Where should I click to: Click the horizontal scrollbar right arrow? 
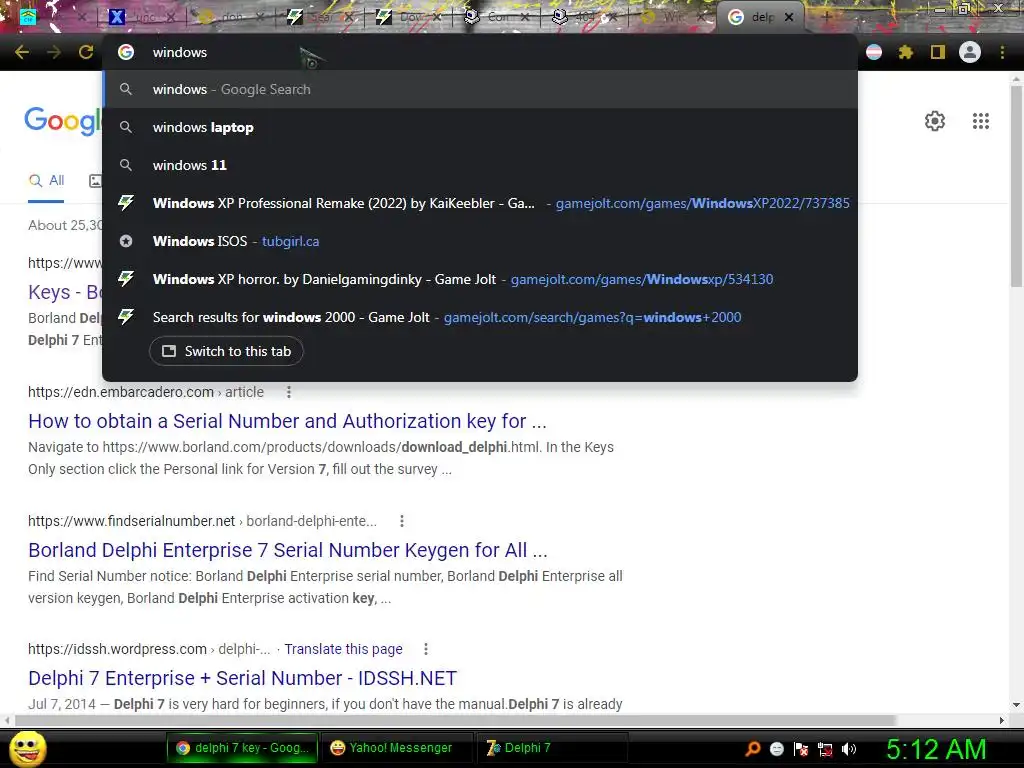(x=1002, y=720)
